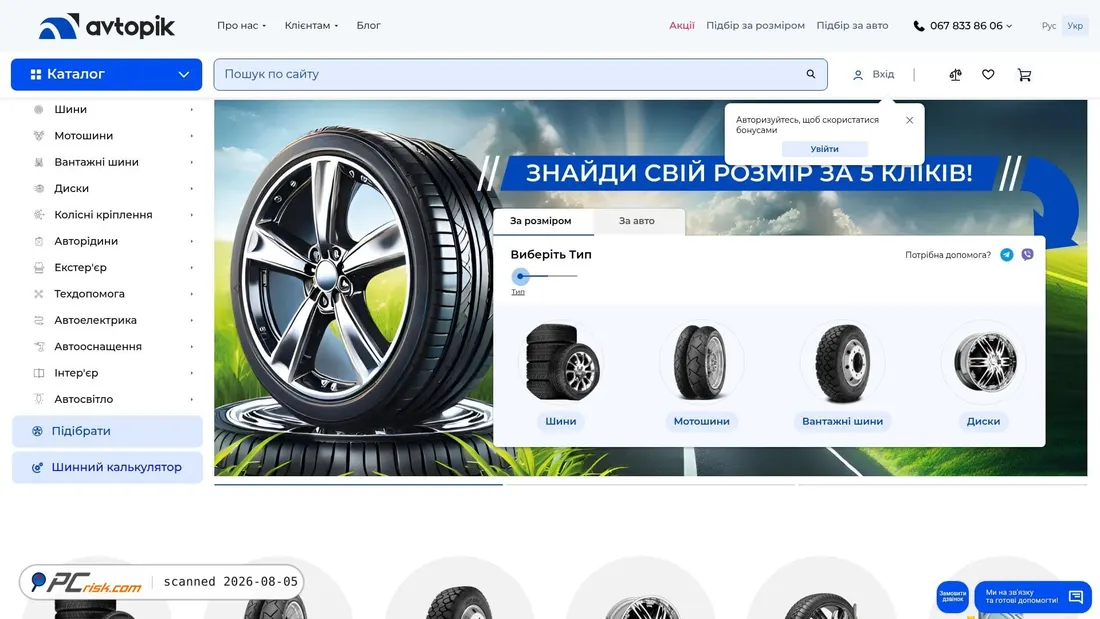Click the Мотошини sidebar category icon
The width and height of the screenshot is (1100, 619).
39,135
